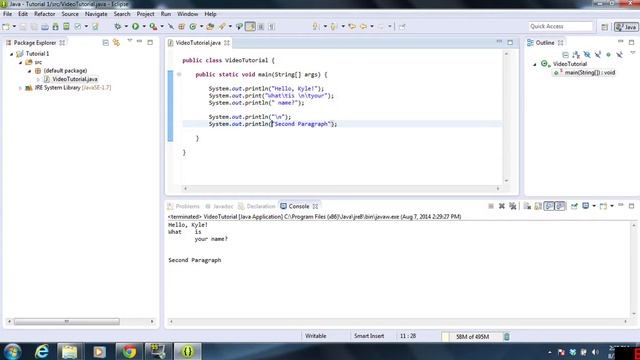Click the Open Type icon
This screenshot has height=360, width=640.
pos(210,27)
